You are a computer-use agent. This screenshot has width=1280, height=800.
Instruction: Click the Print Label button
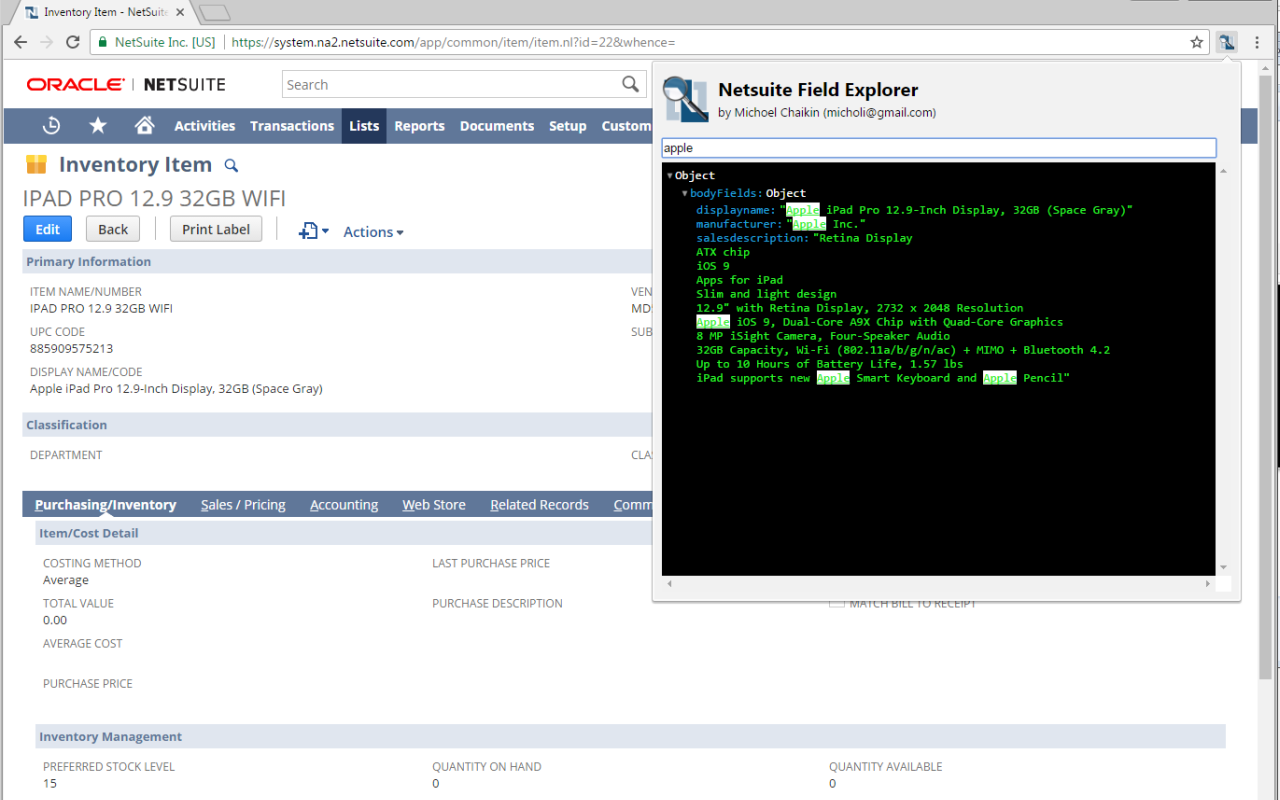tap(215, 228)
